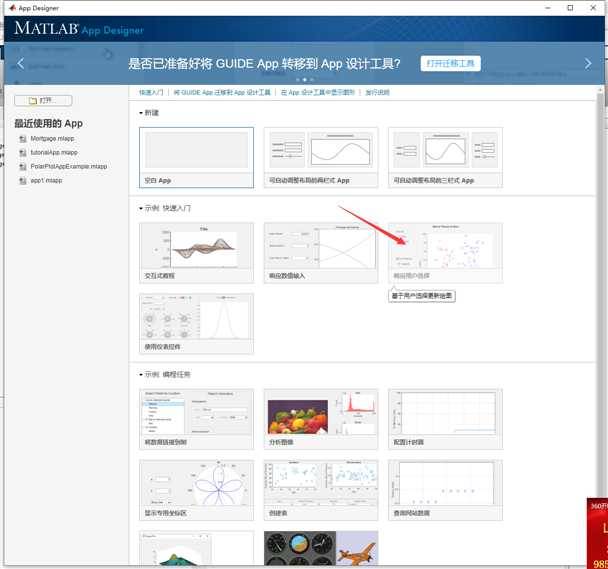
Task: Open the 响应数值输入 example
Action: tap(321, 253)
